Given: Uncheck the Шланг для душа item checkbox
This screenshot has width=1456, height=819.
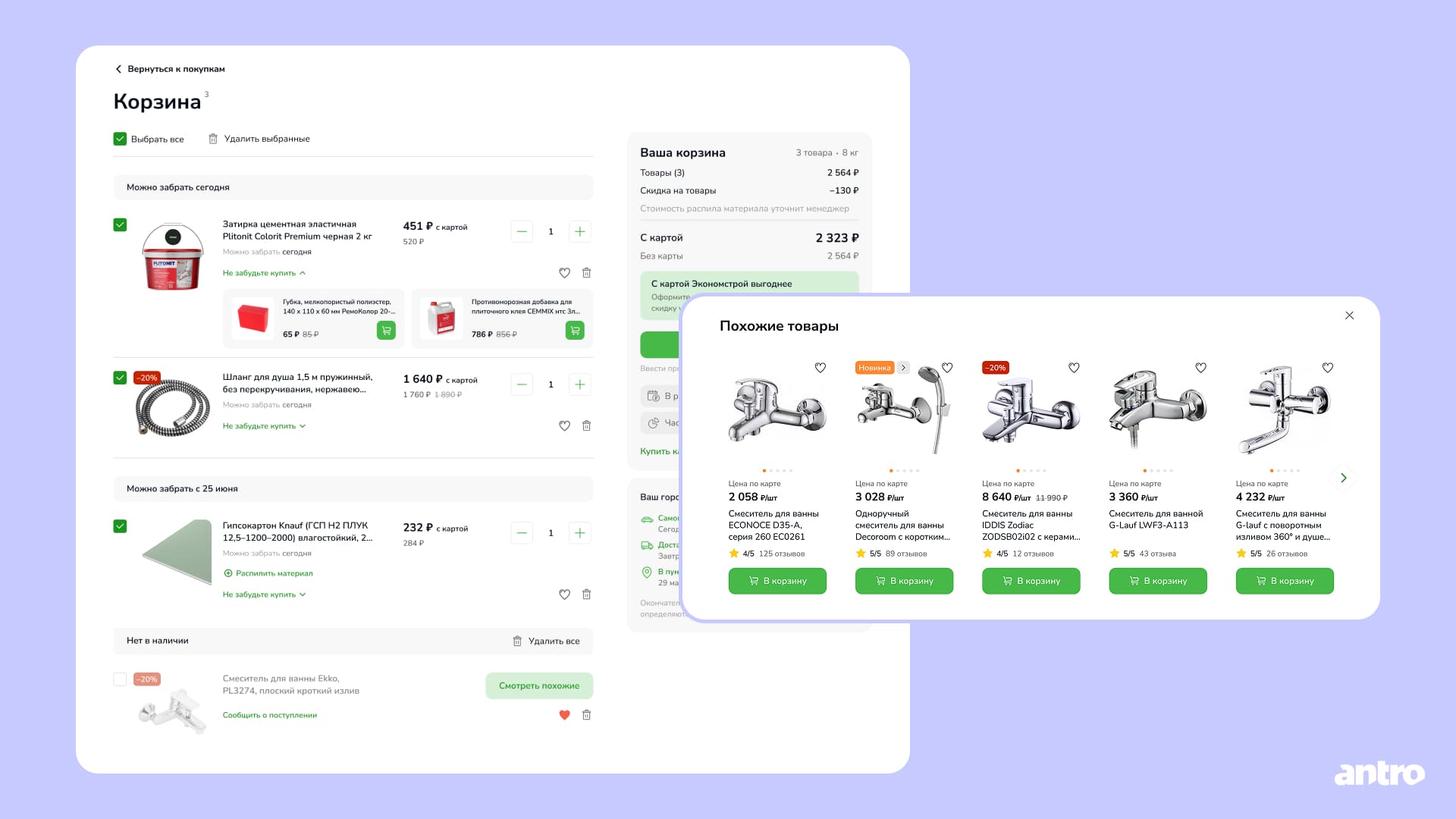Looking at the screenshot, I should [x=120, y=378].
